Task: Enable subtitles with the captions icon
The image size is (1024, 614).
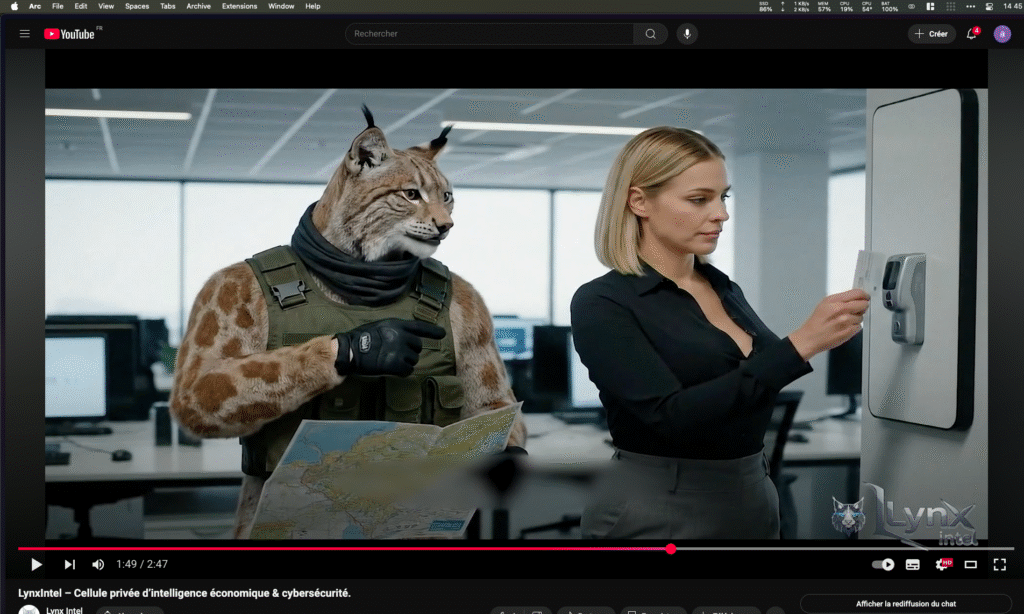Action: pos(912,564)
